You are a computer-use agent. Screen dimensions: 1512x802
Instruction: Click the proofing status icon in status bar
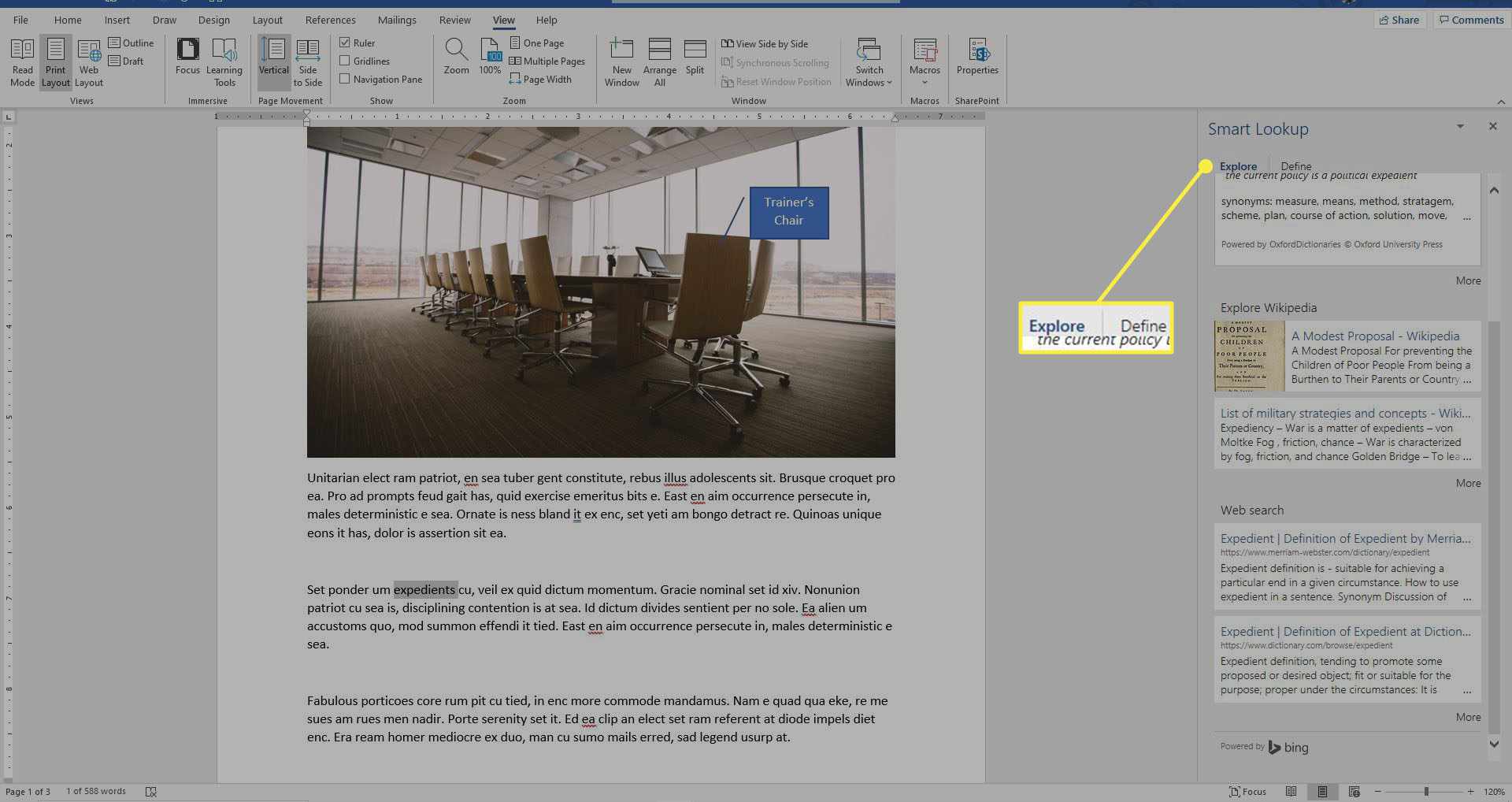coord(151,791)
